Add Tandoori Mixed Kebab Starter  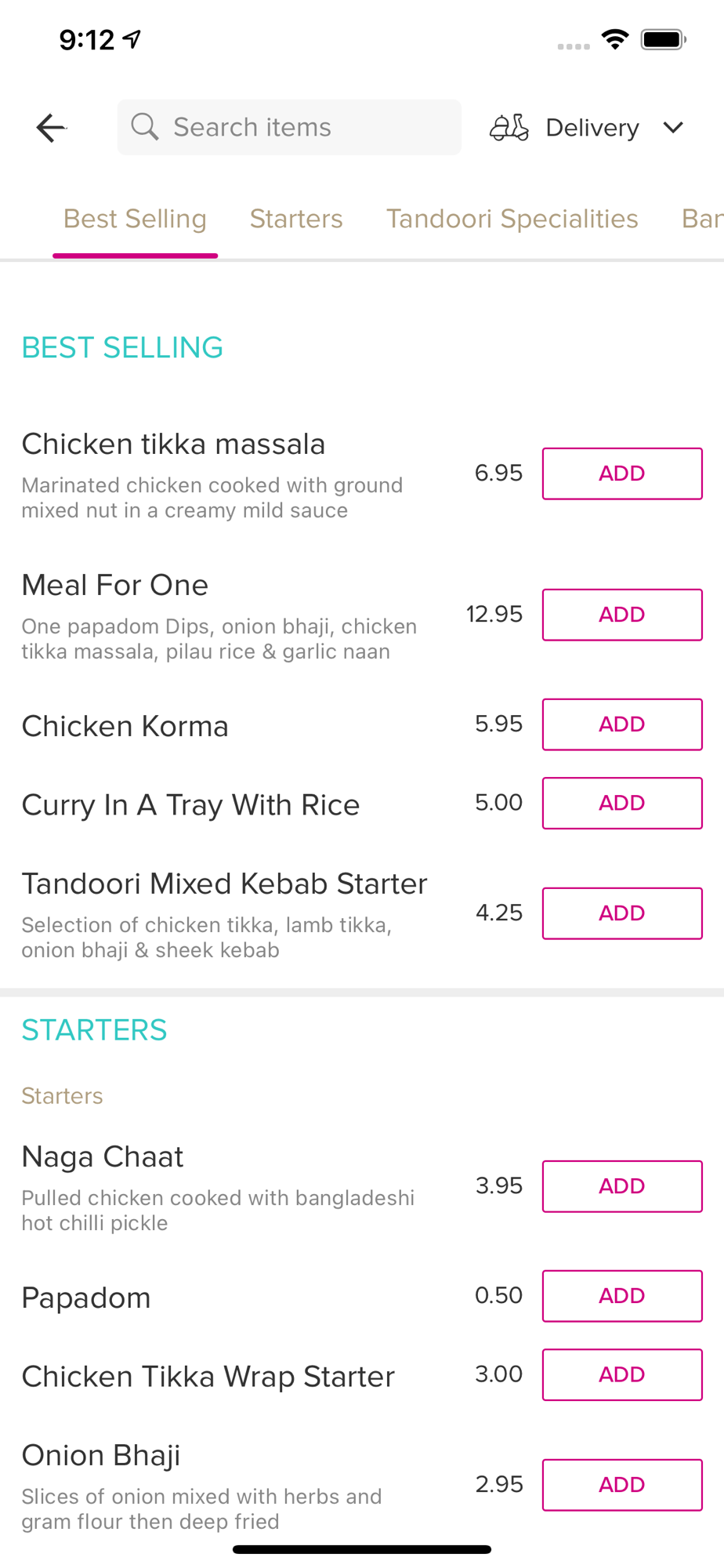pos(622,913)
